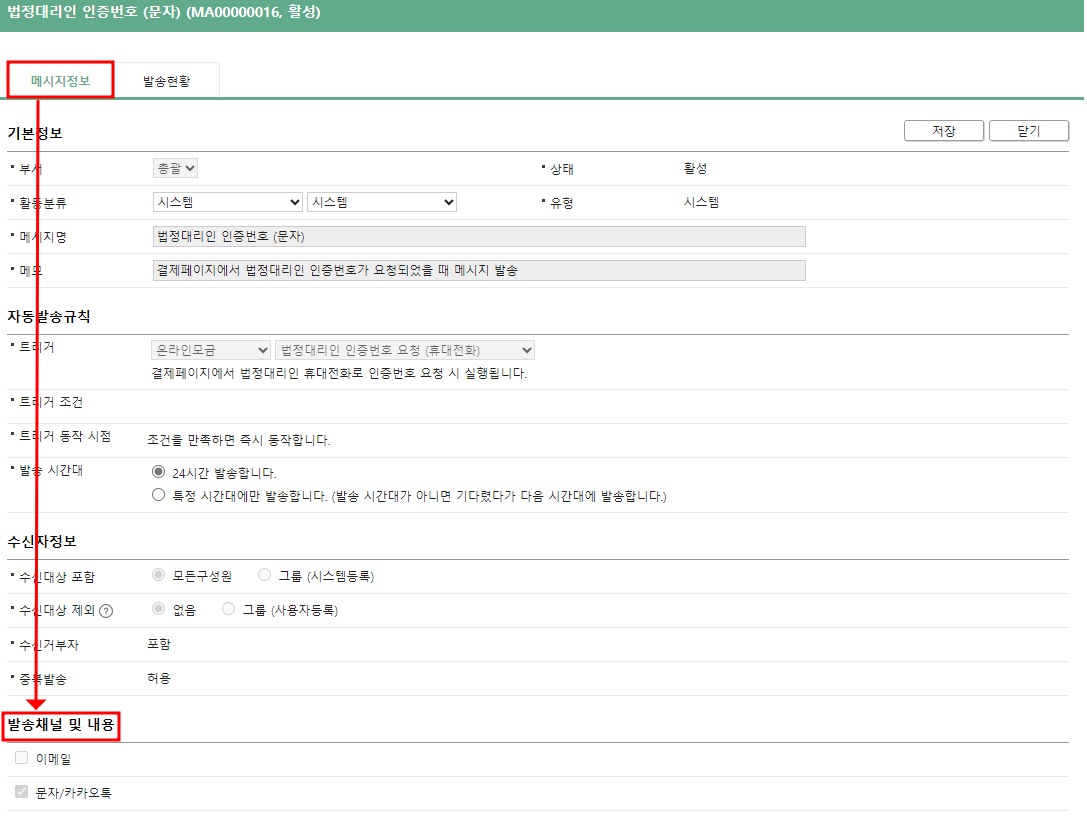1087x818 pixels.
Task: Switch to the 메시지정보 tab
Action: tap(60, 81)
